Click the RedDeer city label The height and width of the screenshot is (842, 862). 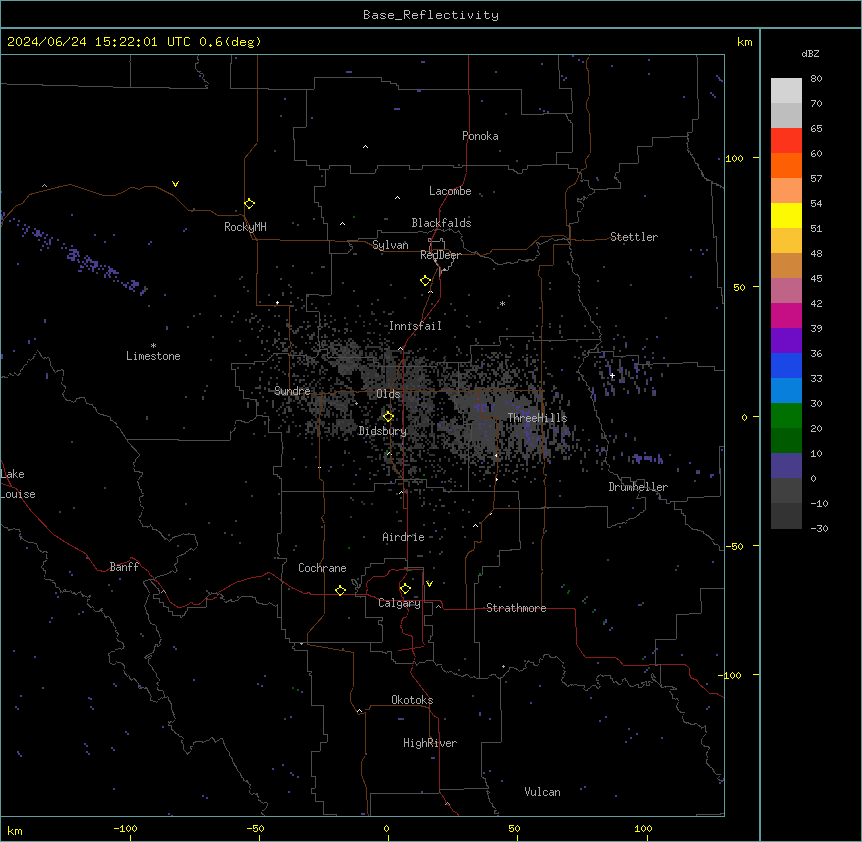(x=440, y=255)
